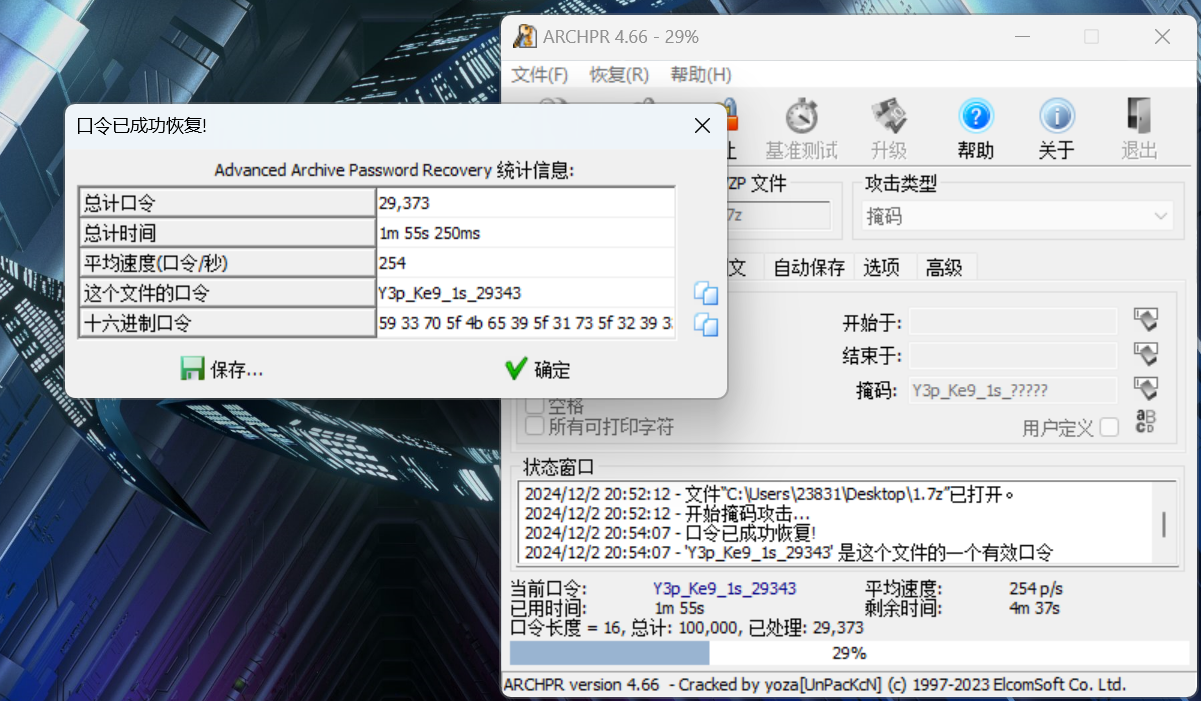This screenshot has height=701, width=1201.
Task: Switch to the 自动保存 tab
Action: [809, 267]
